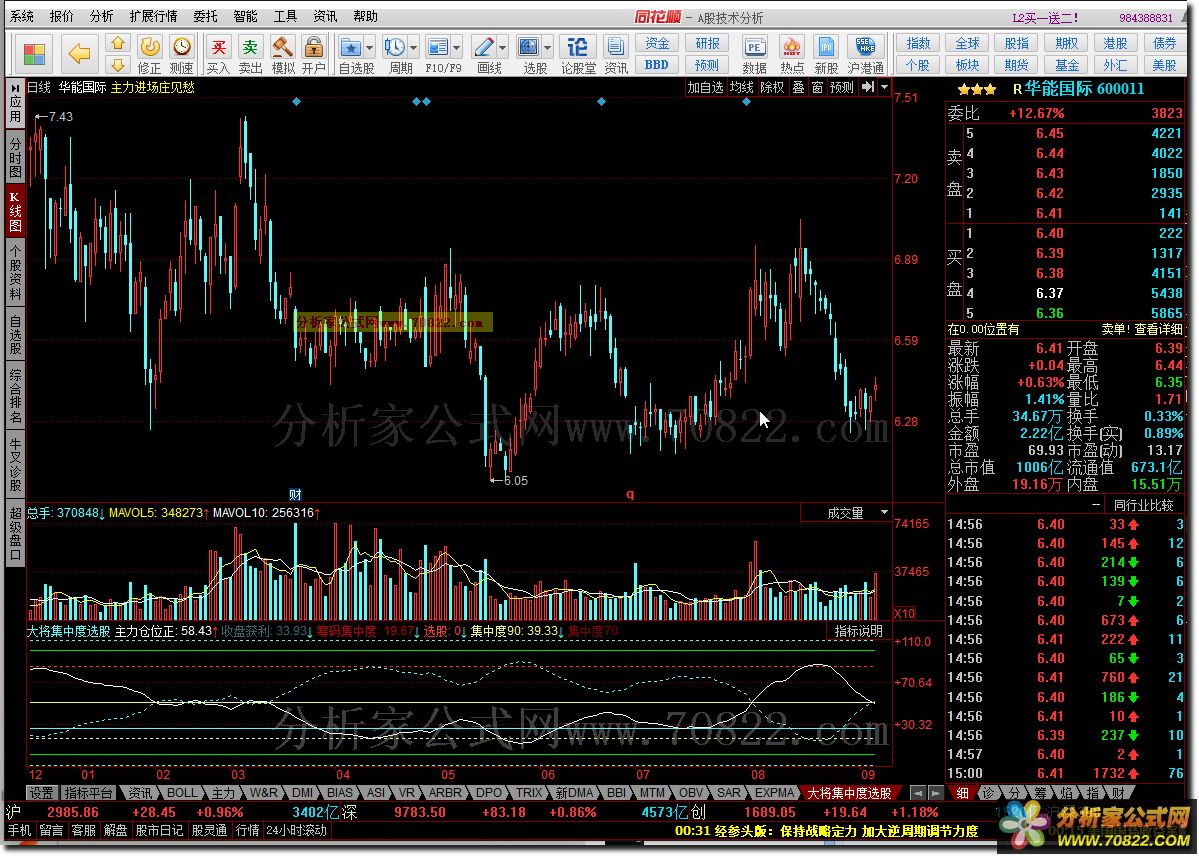Click the 财 marker below the K-line chart
Image resolution: width=1199 pixels, height=856 pixels.
pyautogui.click(x=295, y=494)
